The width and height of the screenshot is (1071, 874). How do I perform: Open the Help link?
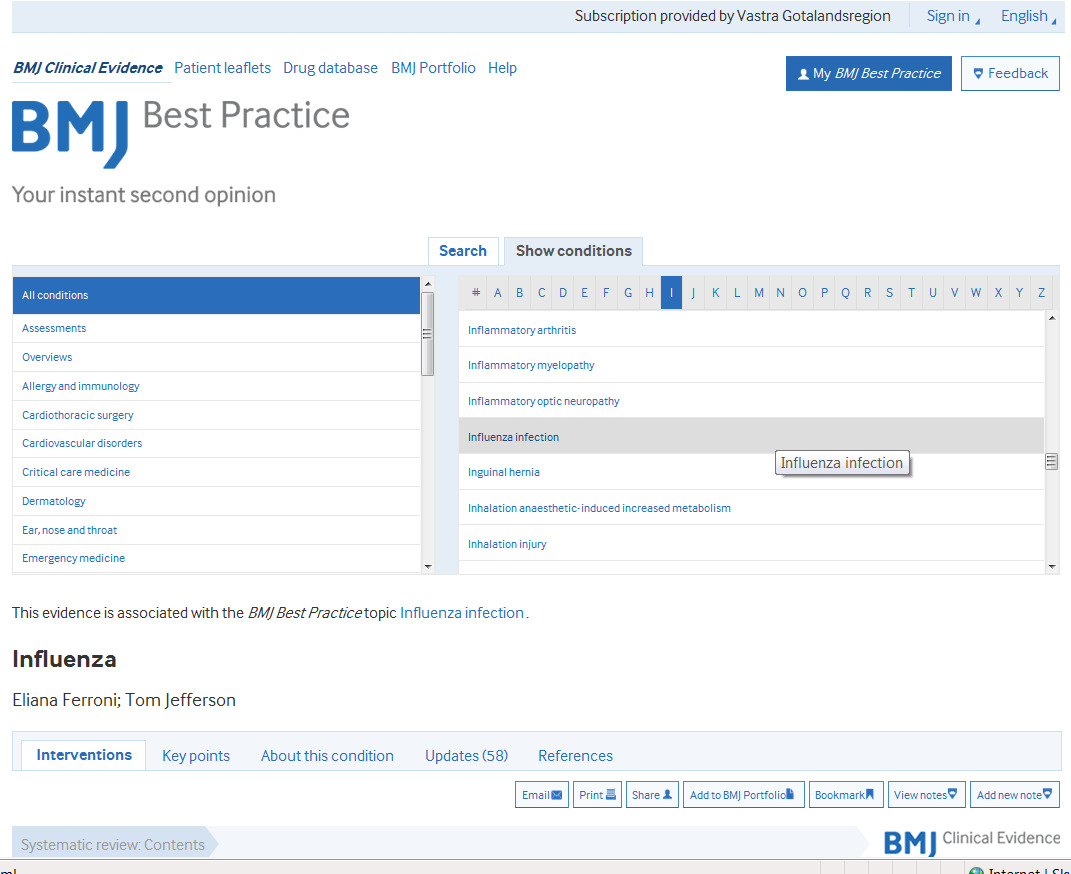point(502,68)
